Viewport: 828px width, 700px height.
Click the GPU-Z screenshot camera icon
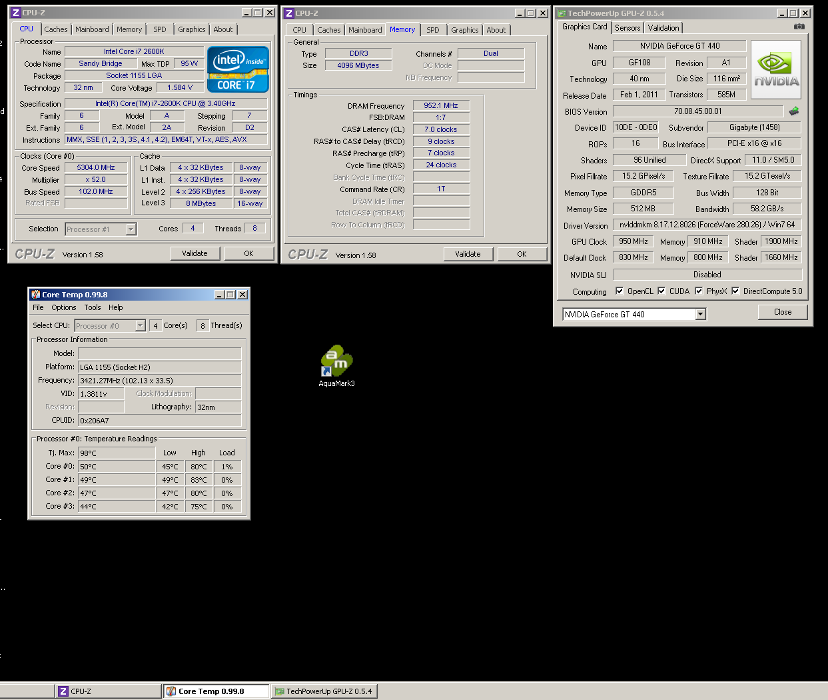tap(799, 26)
